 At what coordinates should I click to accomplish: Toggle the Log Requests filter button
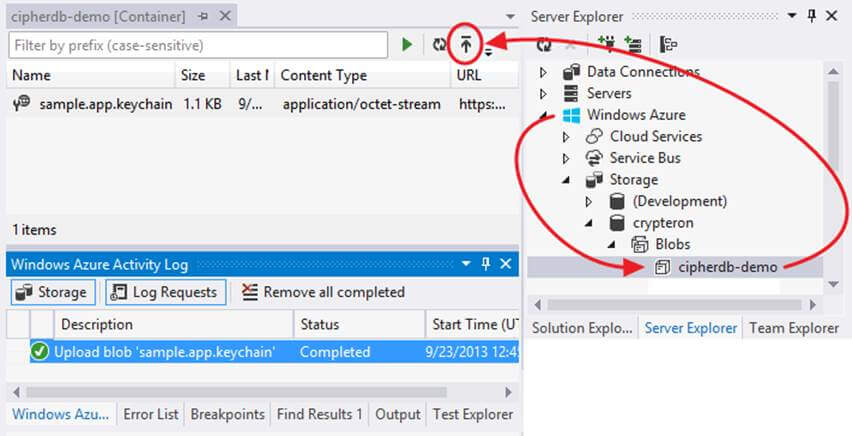pos(164,292)
